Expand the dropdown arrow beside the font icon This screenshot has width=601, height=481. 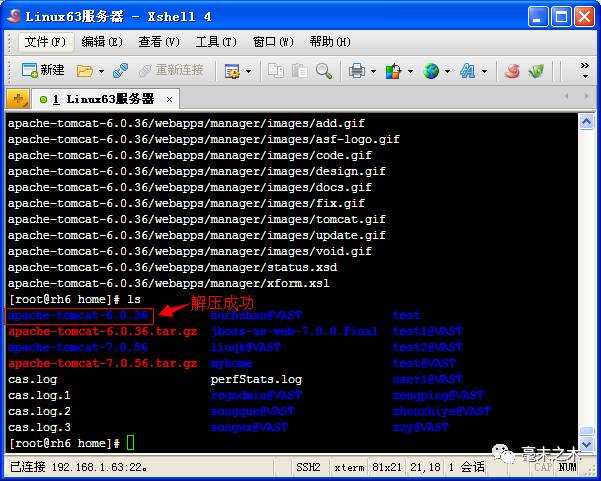point(484,72)
